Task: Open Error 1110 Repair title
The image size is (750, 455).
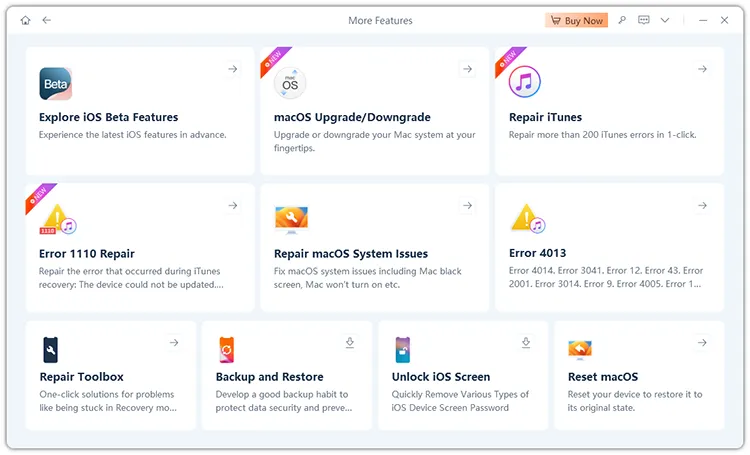Action: [x=87, y=254]
